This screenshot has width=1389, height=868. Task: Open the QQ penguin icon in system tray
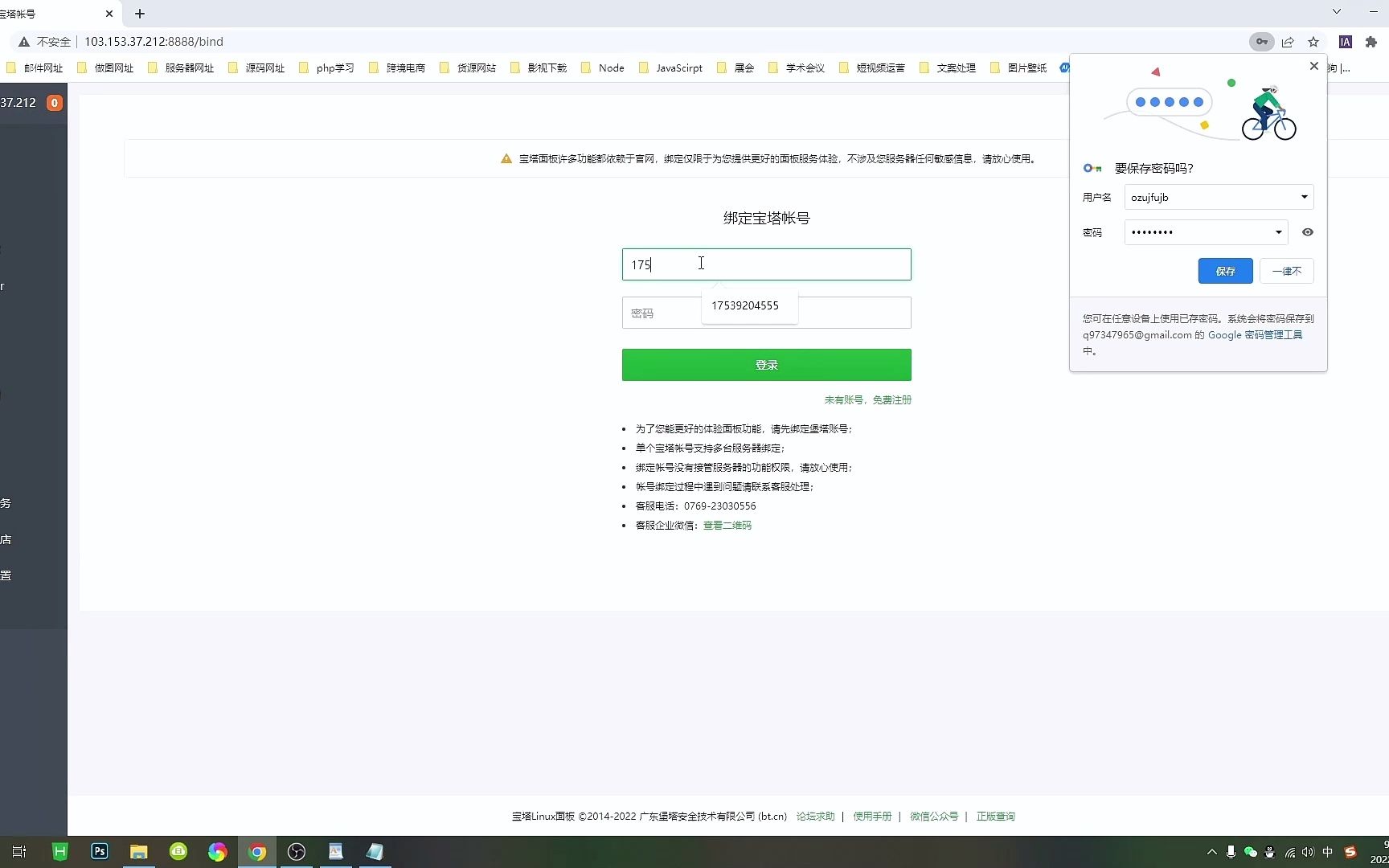tap(1270, 852)
